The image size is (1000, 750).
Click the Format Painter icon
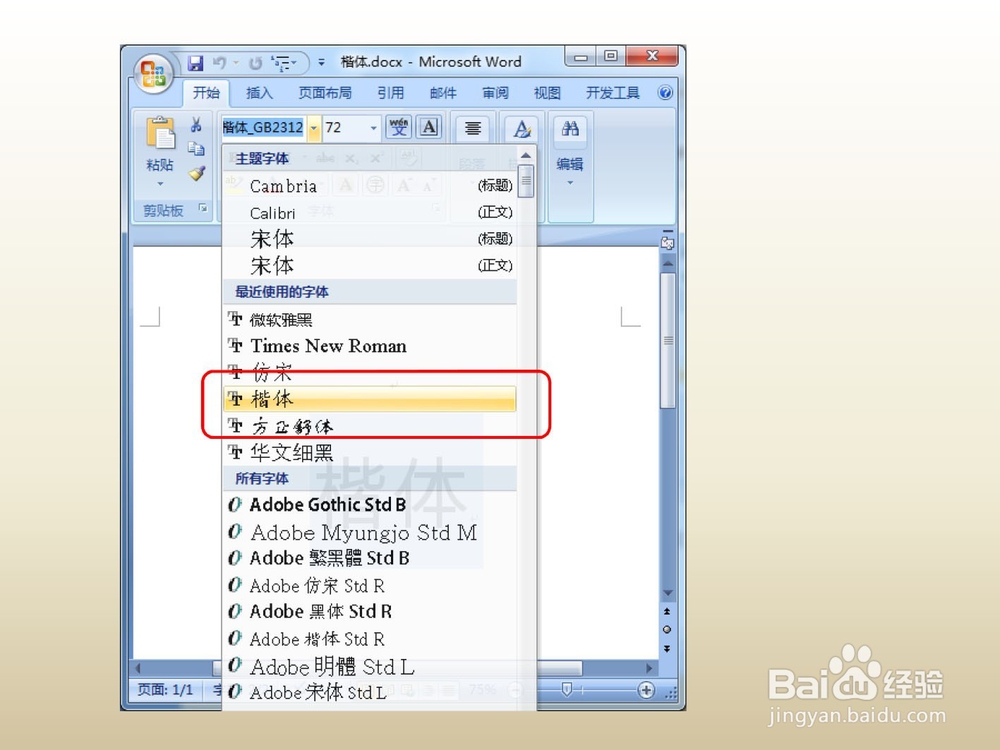196,171
